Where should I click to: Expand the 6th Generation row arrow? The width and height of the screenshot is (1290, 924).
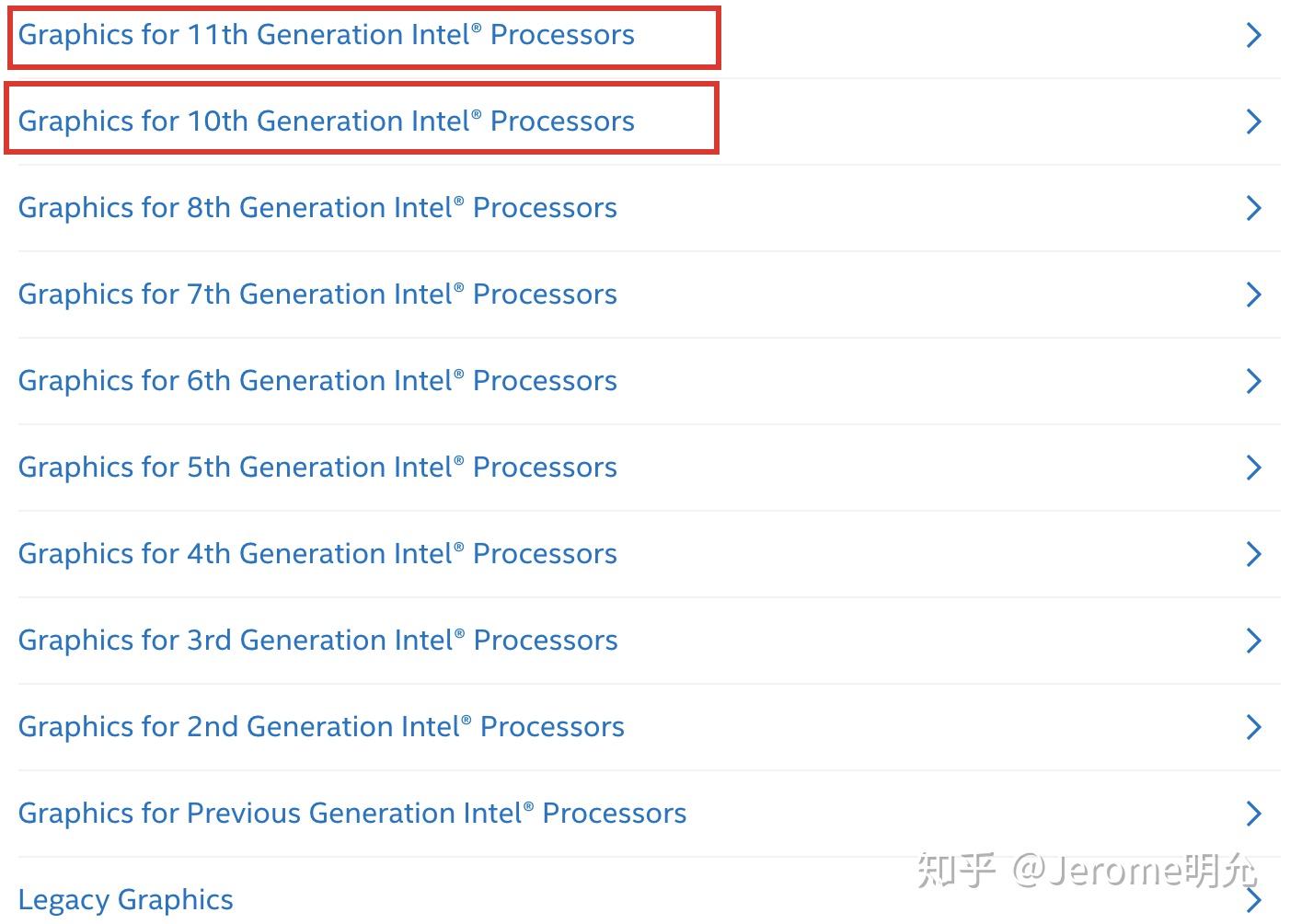point(1253,381)
